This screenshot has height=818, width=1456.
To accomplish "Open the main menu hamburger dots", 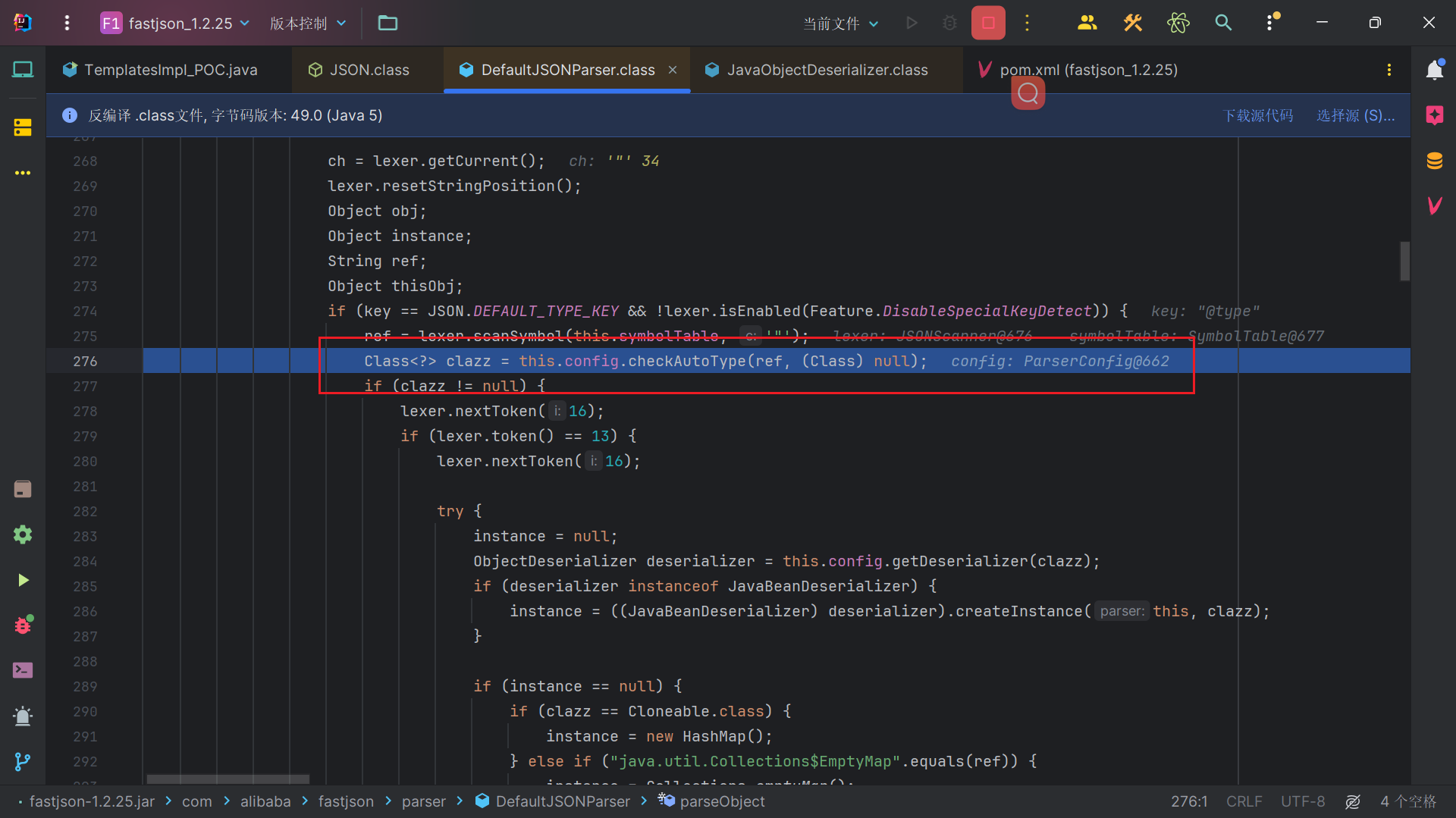I will [x=67, y=23].
